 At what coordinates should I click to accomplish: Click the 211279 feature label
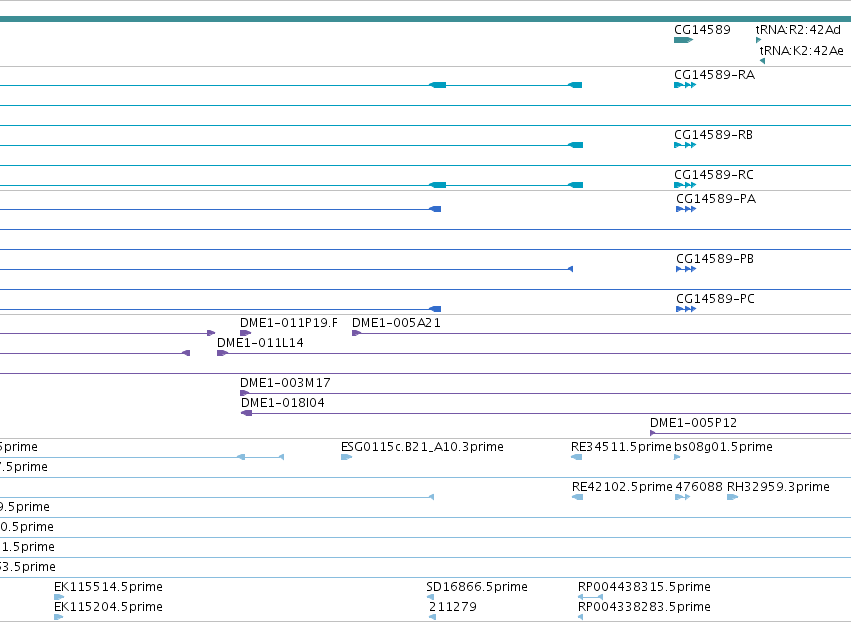click(453, 607)
